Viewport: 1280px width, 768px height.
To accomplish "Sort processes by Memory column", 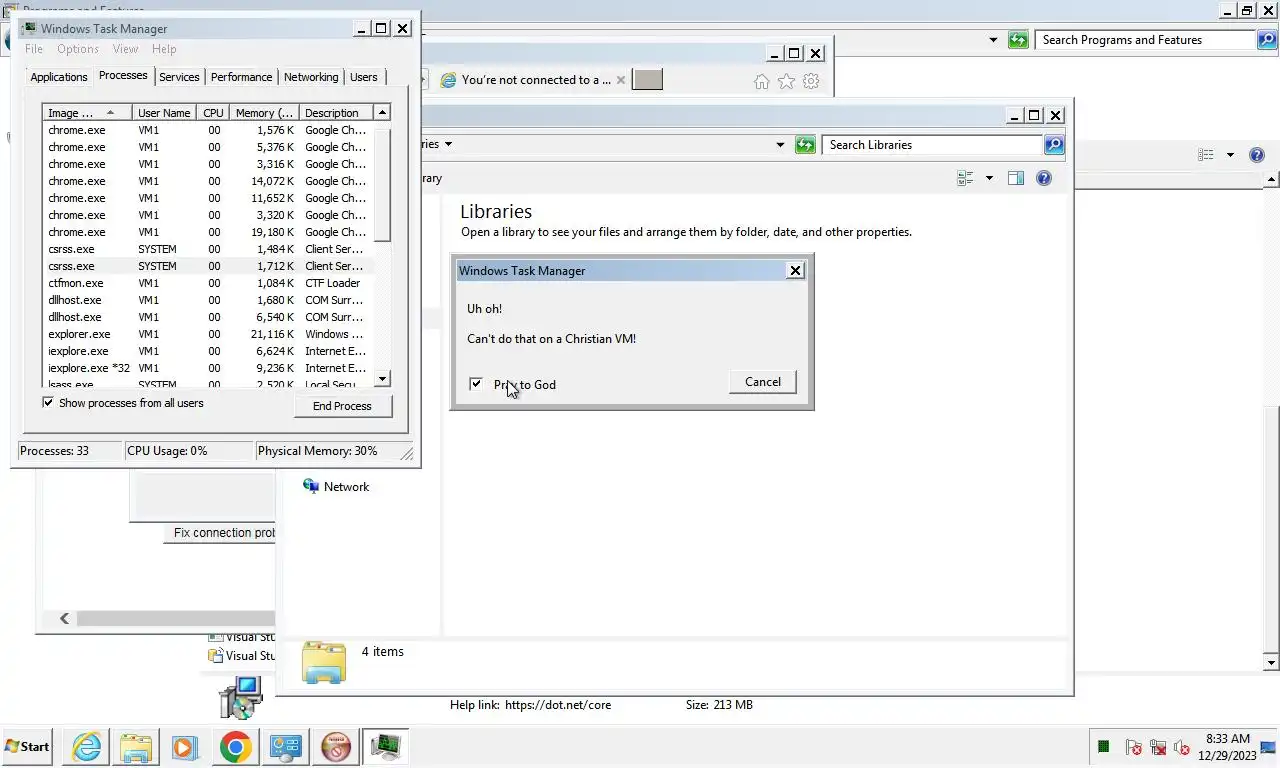I will coord(263,113).
